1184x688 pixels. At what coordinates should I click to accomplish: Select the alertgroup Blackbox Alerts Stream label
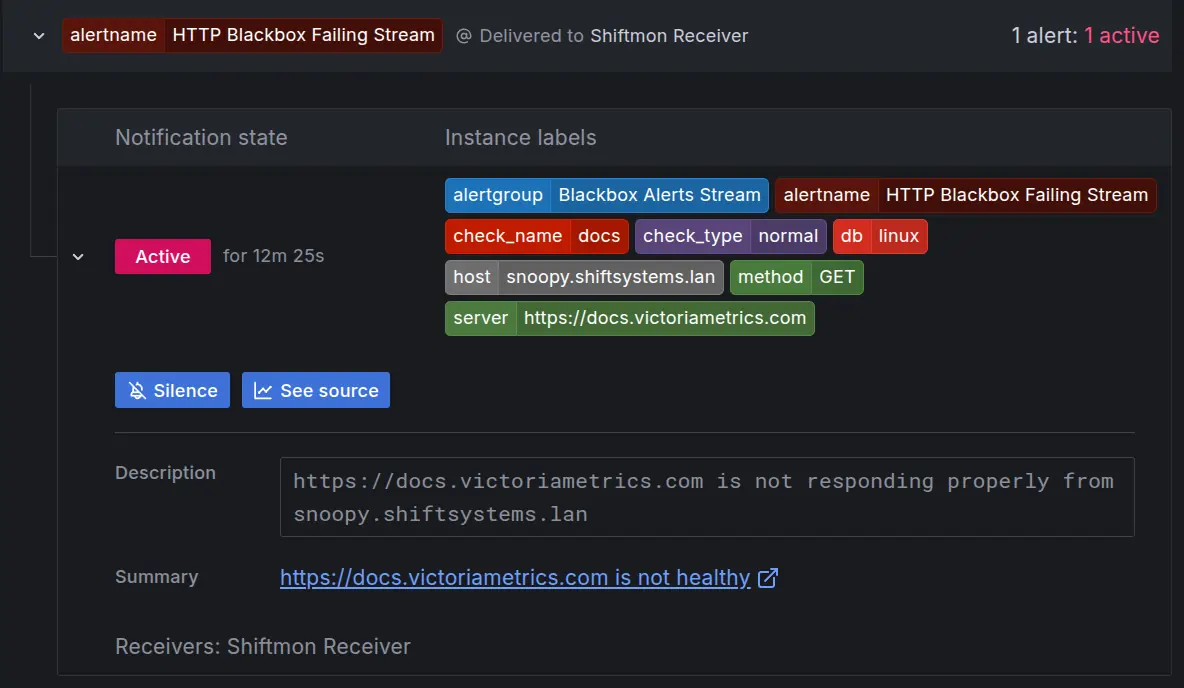click(x=606, y=195)
